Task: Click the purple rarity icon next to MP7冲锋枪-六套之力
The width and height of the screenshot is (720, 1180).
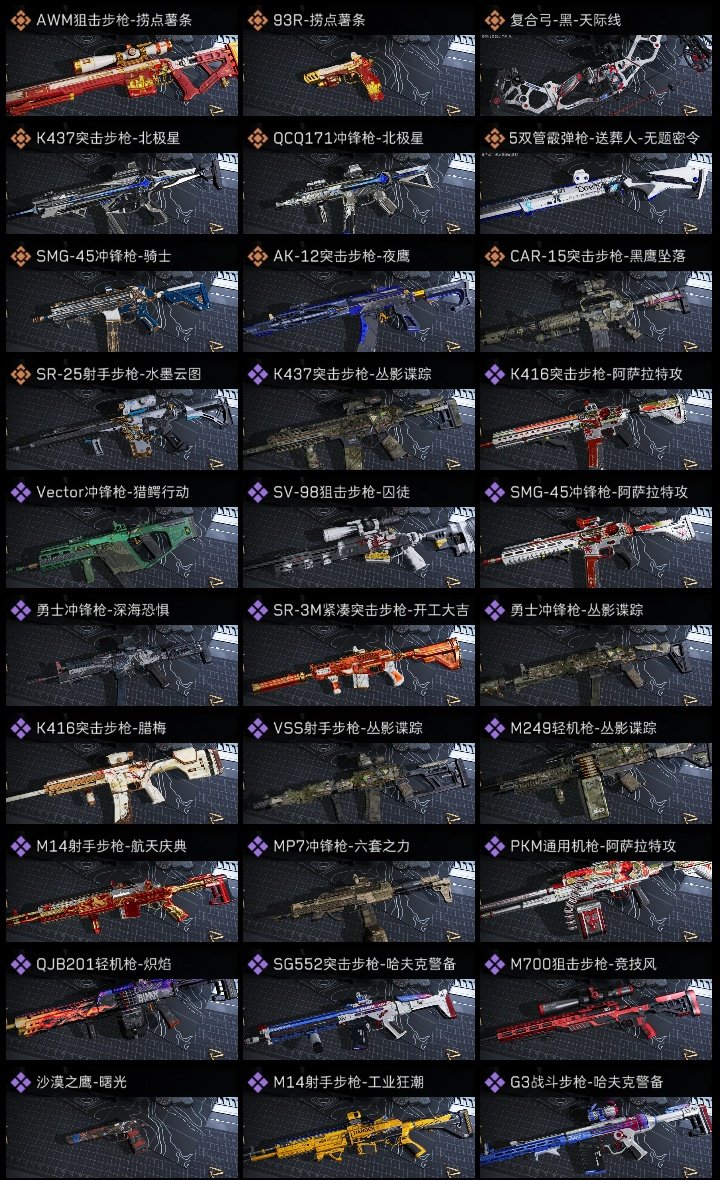Action: 257,846
